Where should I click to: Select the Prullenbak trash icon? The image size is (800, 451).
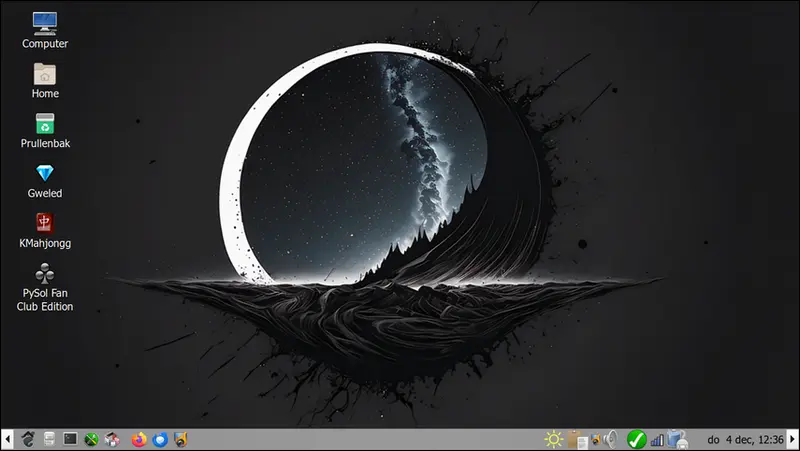tap(45, 131)
